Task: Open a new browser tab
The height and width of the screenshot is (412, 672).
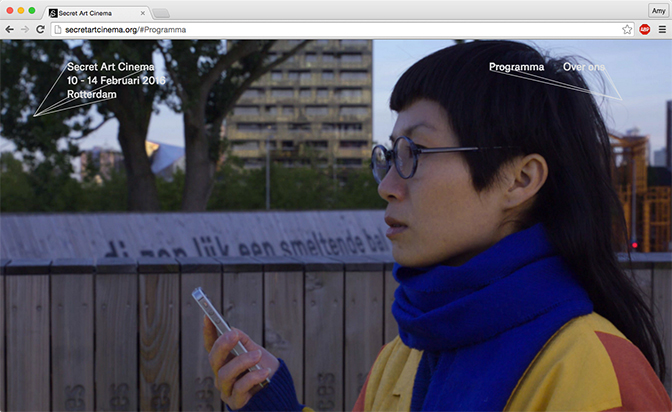Action: tap(161, 13)
